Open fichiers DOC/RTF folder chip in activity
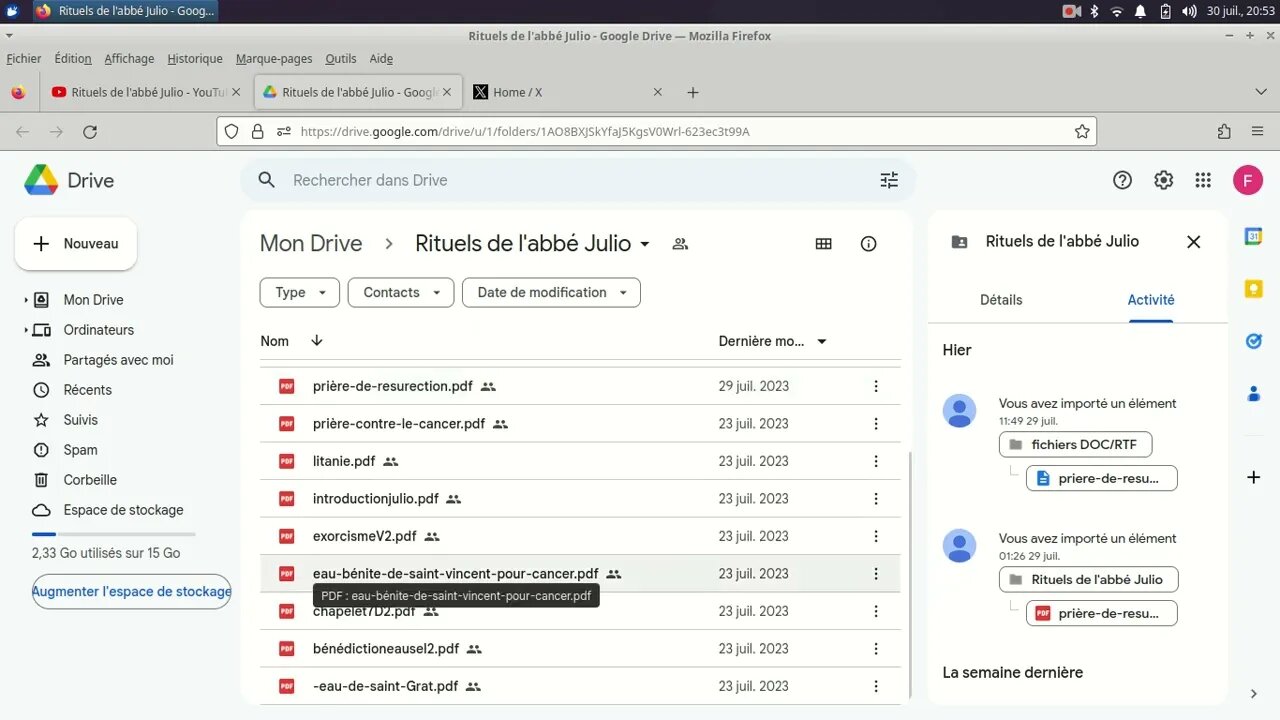Viewport: 1280px width, 720px height. coord(1075,444)
